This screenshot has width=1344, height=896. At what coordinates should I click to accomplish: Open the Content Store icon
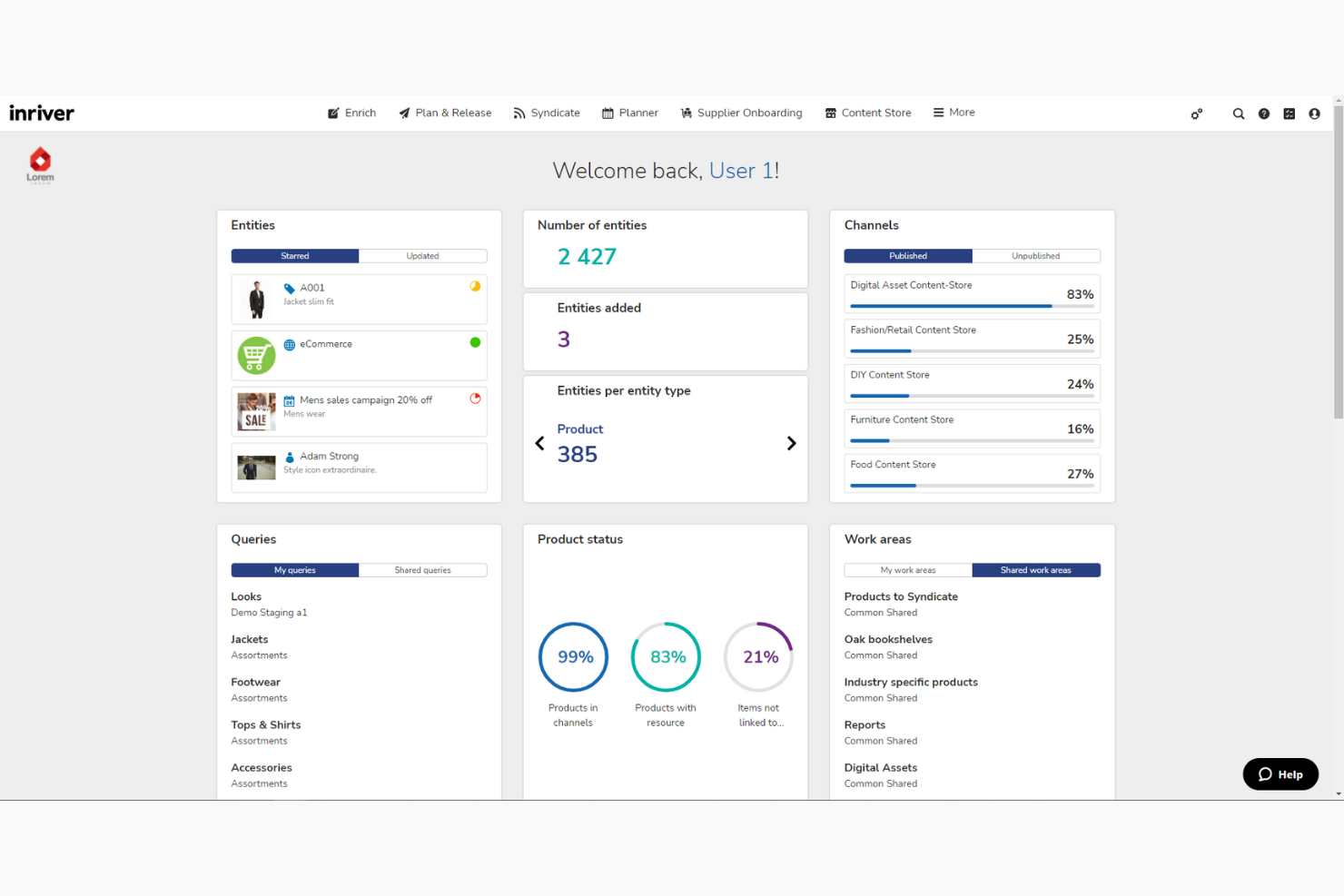(x=829, y=113)
